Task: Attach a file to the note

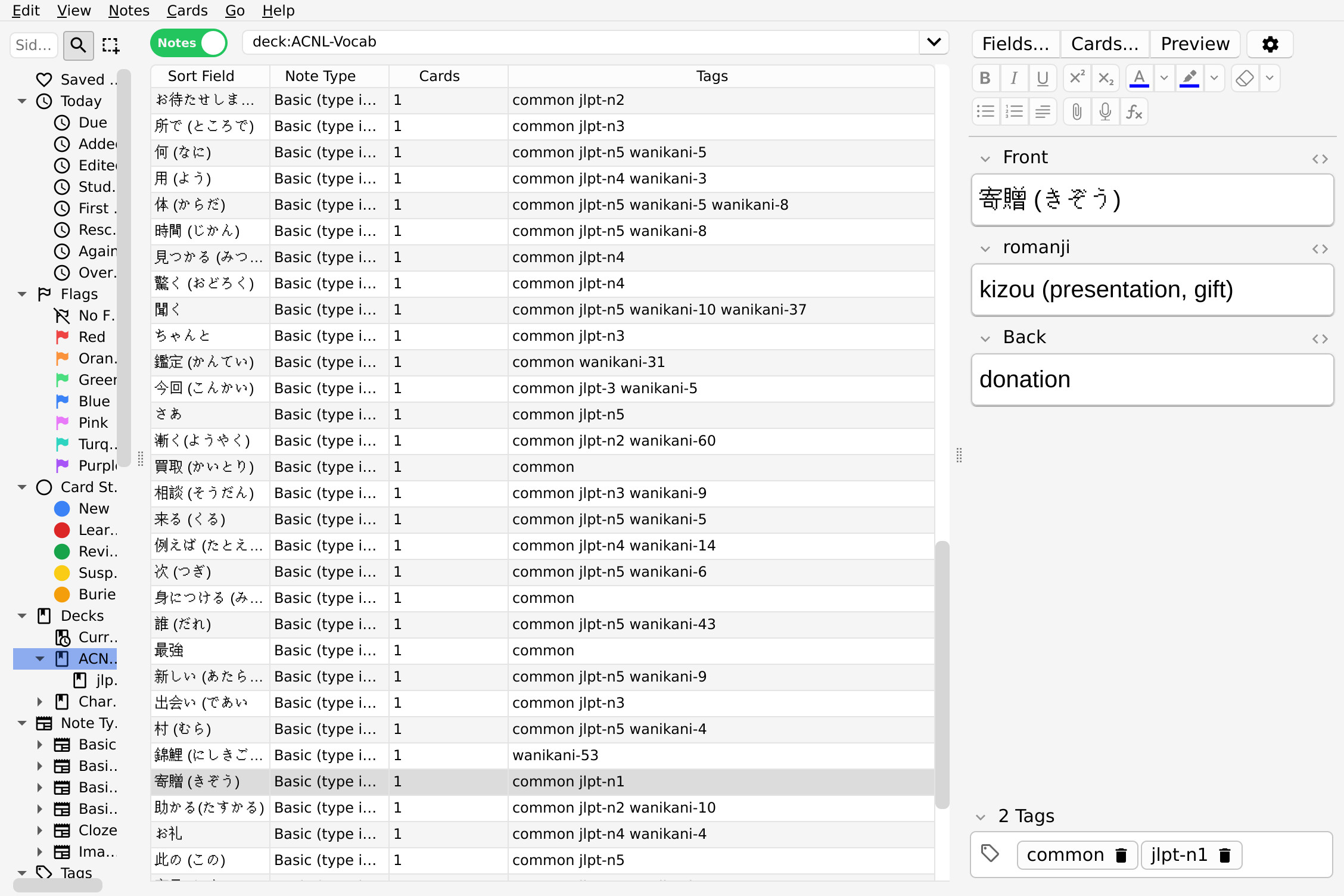Action: [1077, 111]
